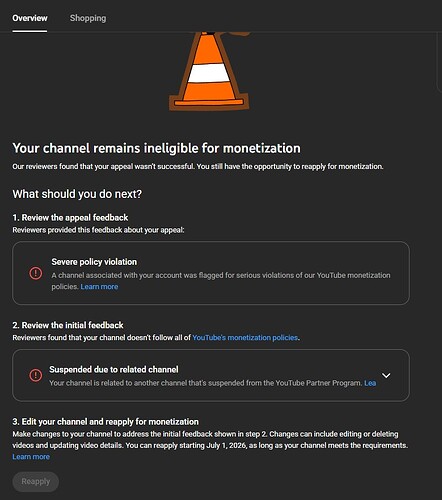
Task: Switch to the Shopping tab
Action: point(88,18)
